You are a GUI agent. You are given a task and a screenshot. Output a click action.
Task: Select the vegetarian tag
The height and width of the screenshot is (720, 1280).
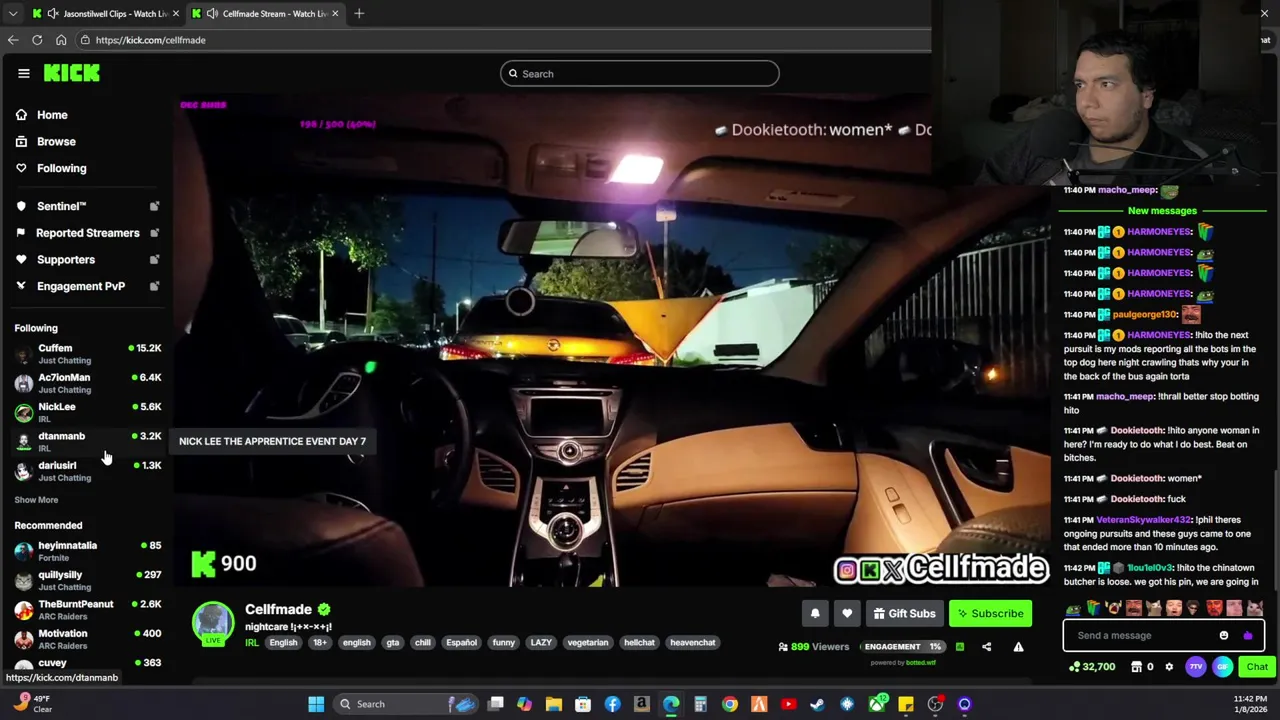[x=588, y=643]
